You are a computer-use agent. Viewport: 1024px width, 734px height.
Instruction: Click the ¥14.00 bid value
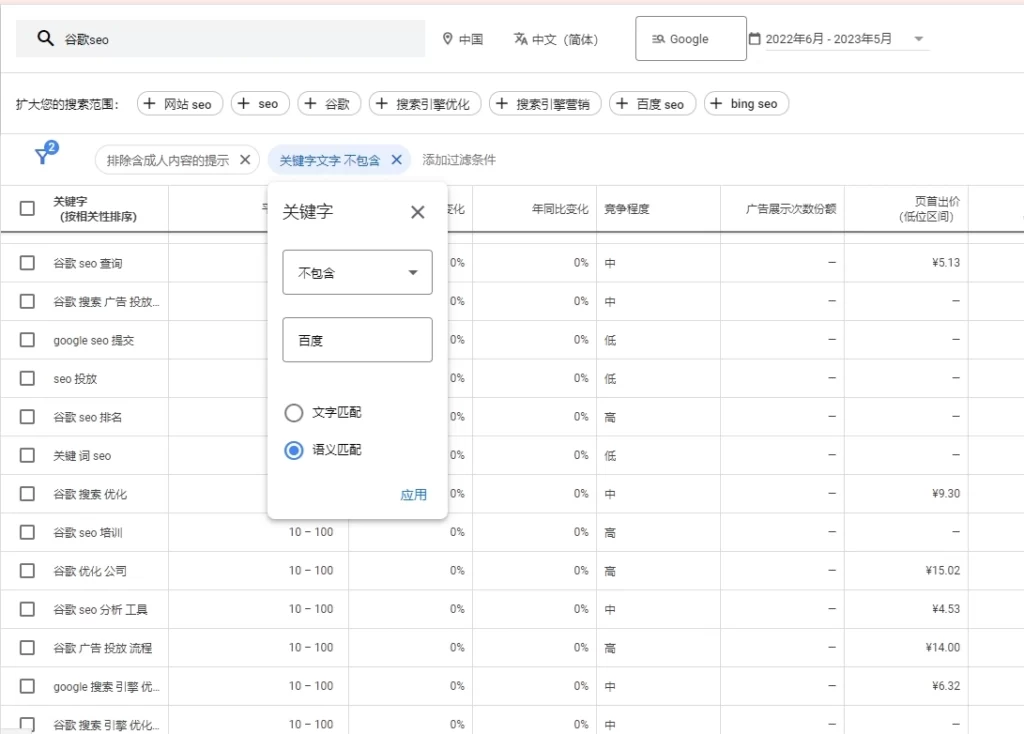(942, 648)
